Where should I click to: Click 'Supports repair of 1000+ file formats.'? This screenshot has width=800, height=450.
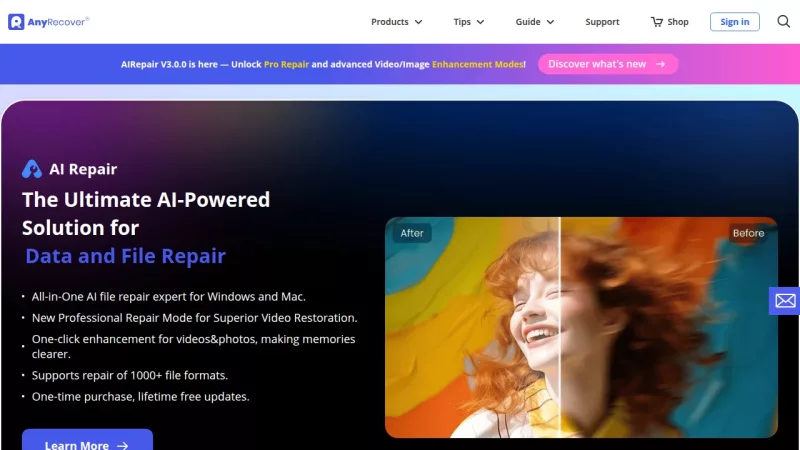(x=130, y=375)
